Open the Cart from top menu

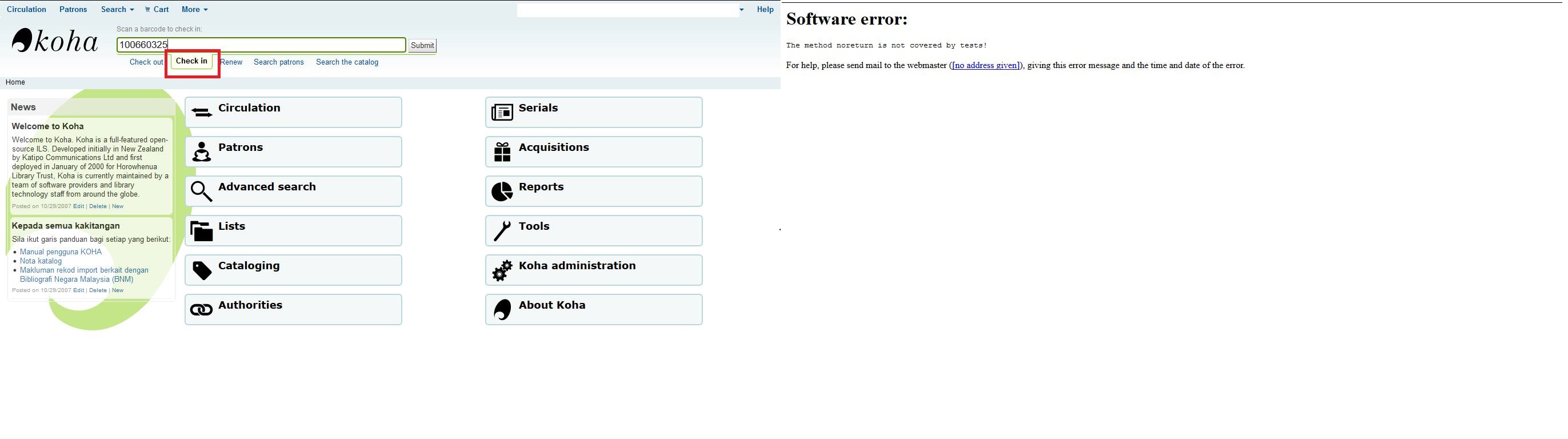pyautogui.click(x=157, y=10)
